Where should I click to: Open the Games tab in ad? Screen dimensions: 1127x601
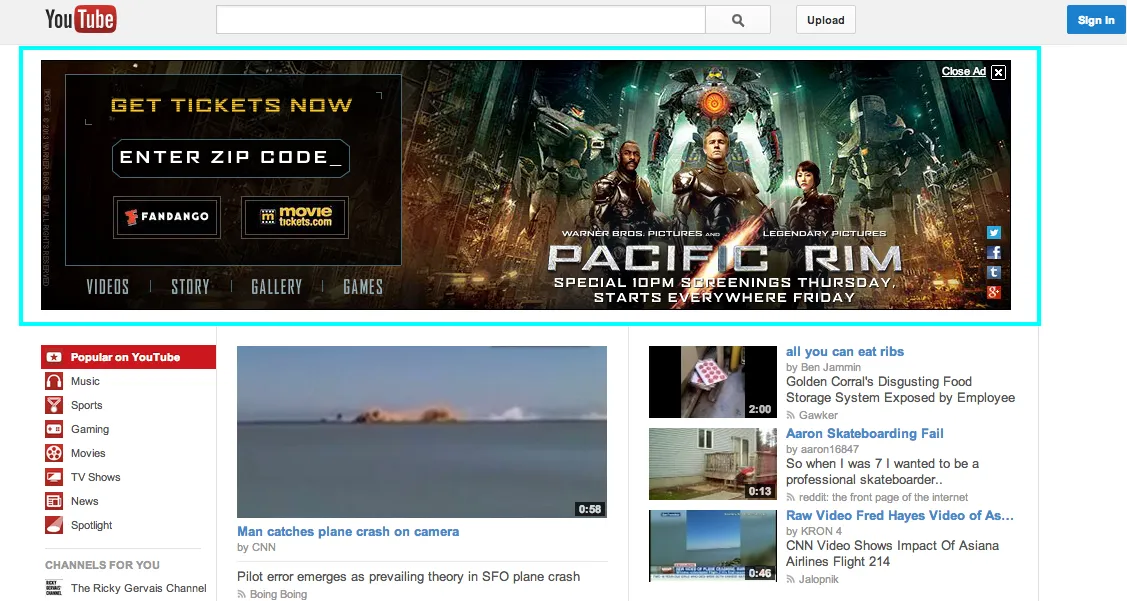[x=363, y=287]
